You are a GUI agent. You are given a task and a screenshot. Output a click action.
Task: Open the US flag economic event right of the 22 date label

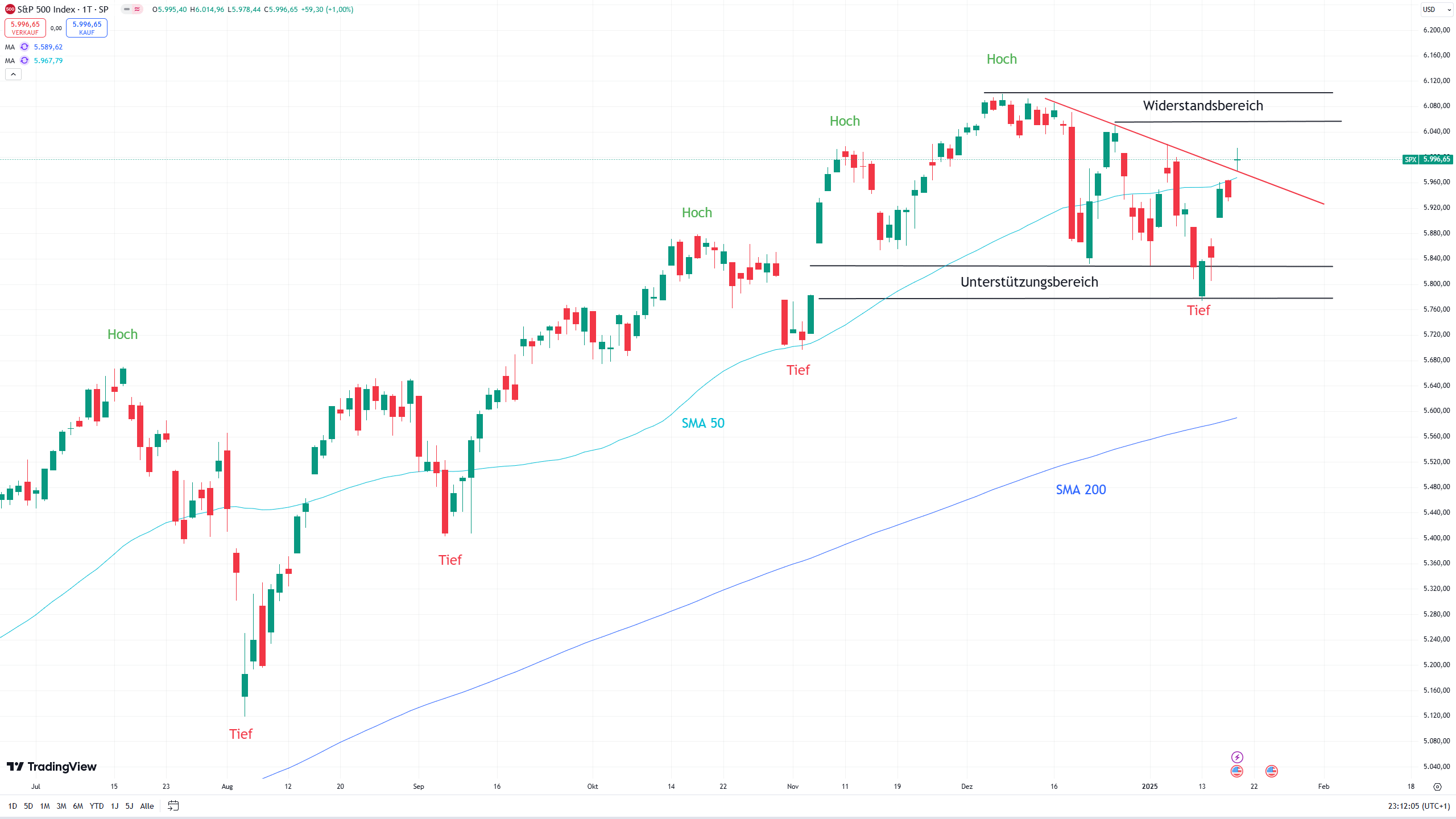point(1272,771)
